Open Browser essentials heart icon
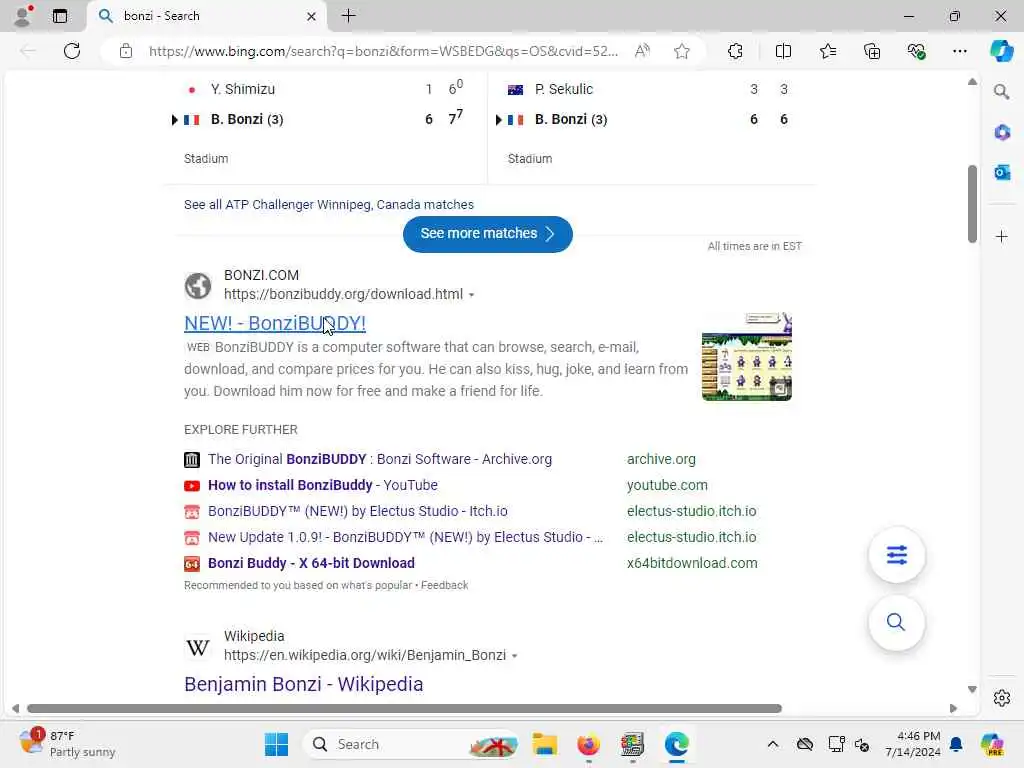Image resolution: width=1024 pixels, height=768 pixels. (x=916, y=51)
